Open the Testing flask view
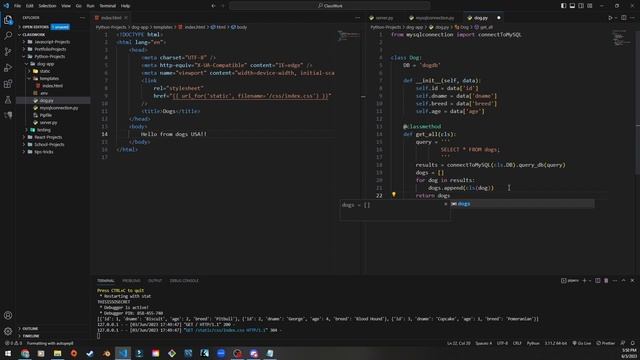640x360 pixels. (x=8, y=100)
